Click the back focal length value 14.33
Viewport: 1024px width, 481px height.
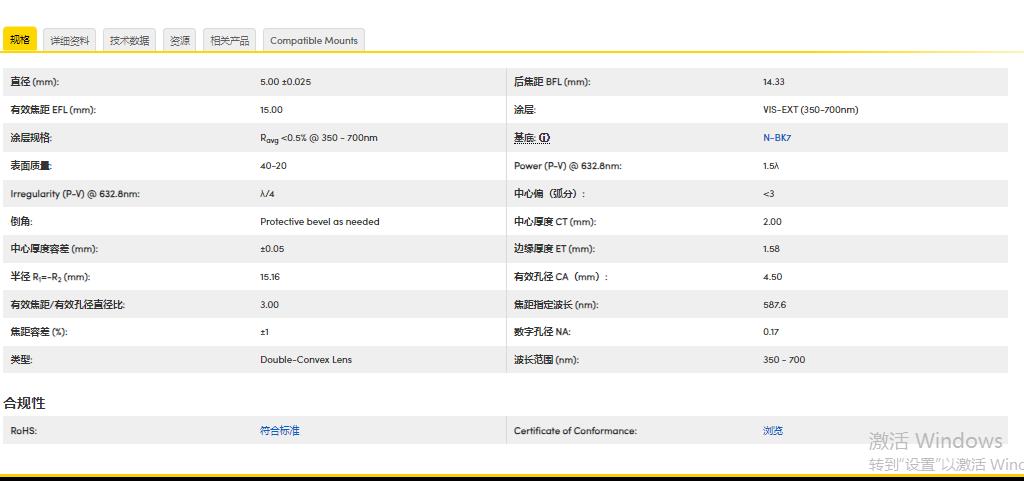click(773, 82)
